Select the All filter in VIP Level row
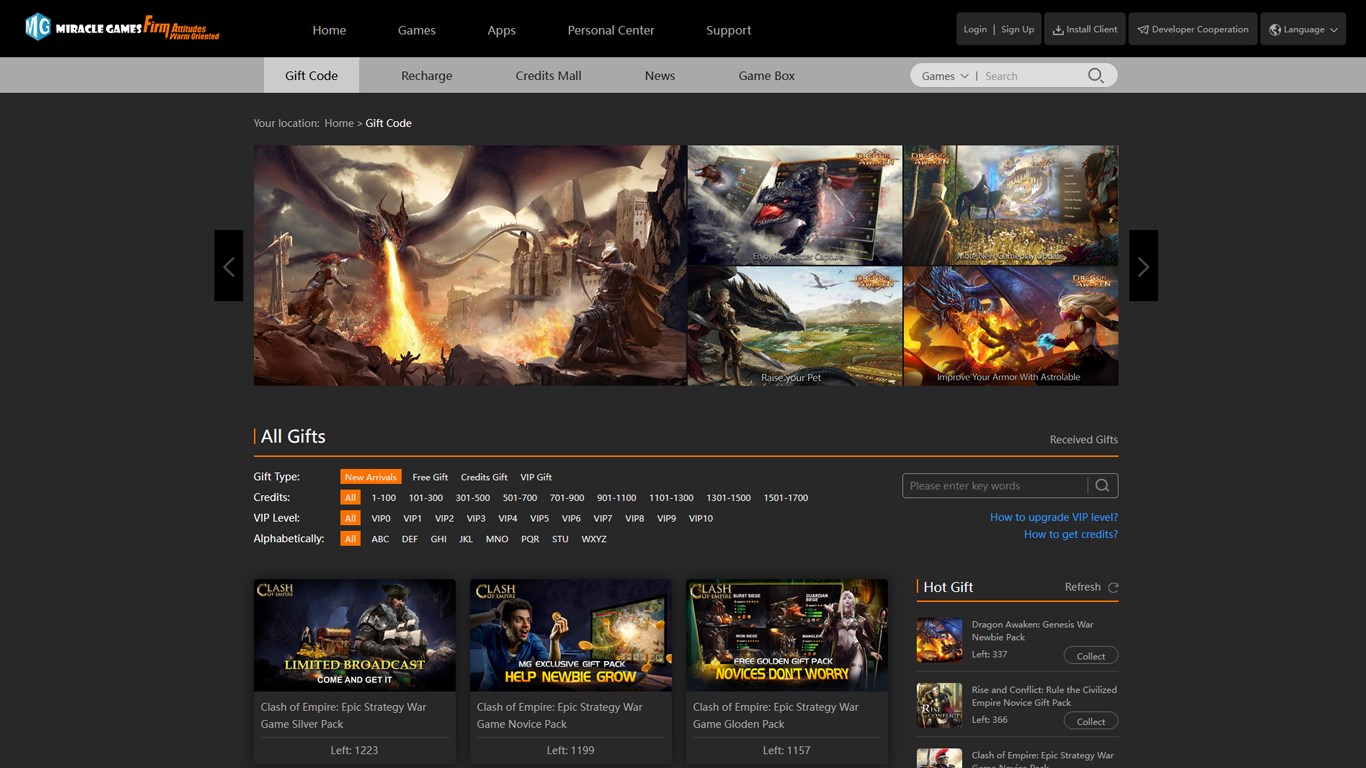The height and width of the screenshot is (768, 1366). click(350, 518)
